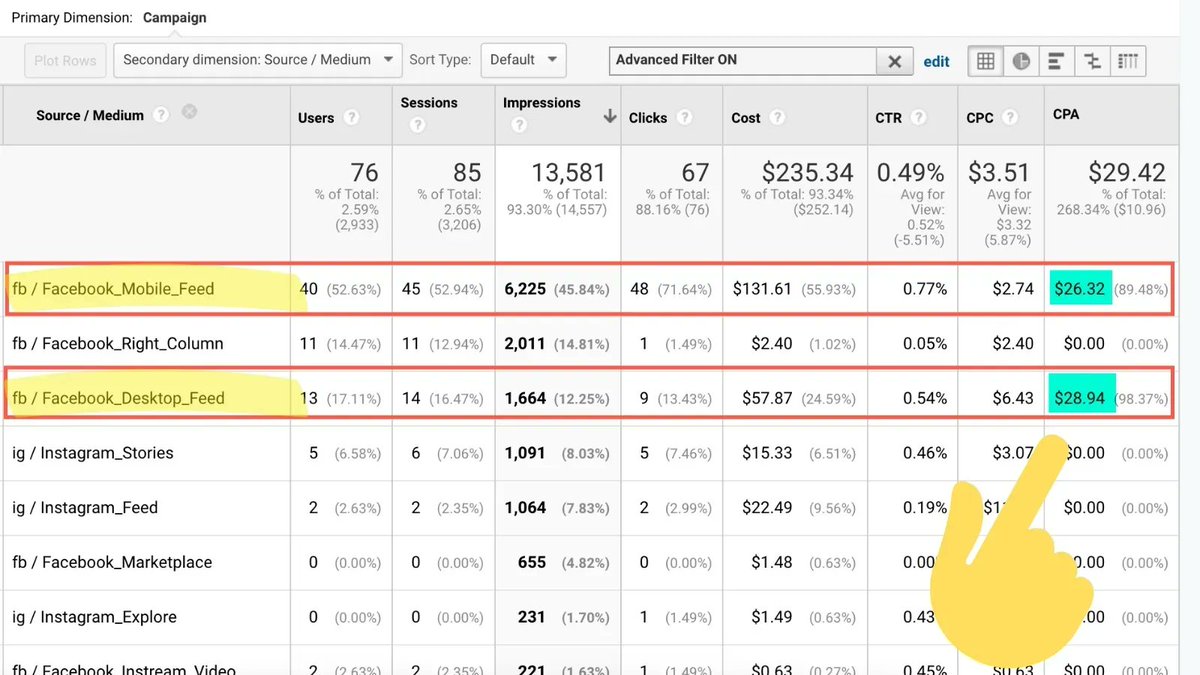Open help icon under Impressions header
The image size is (1200, 675).
coord(519,125)
